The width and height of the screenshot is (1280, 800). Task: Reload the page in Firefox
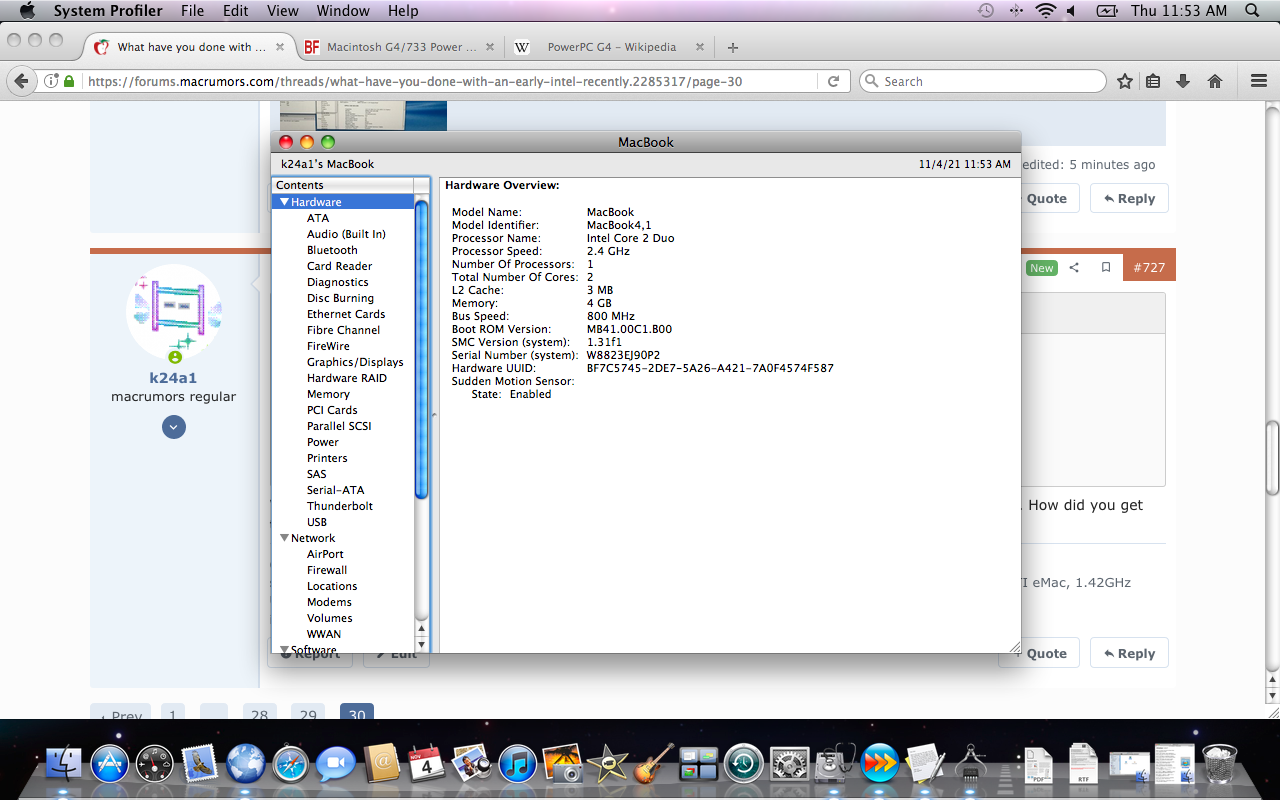coord(834,81)
